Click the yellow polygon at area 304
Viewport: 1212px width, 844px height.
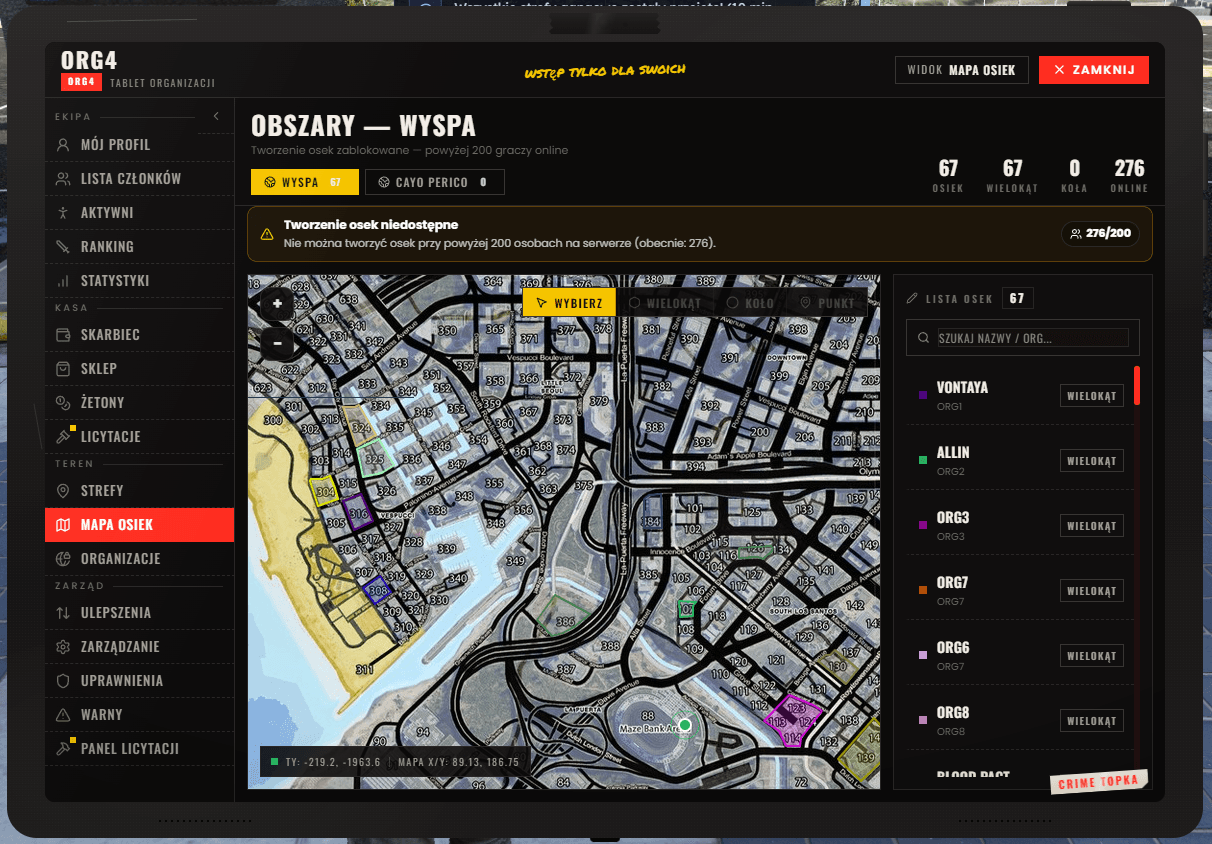point(325,491)
